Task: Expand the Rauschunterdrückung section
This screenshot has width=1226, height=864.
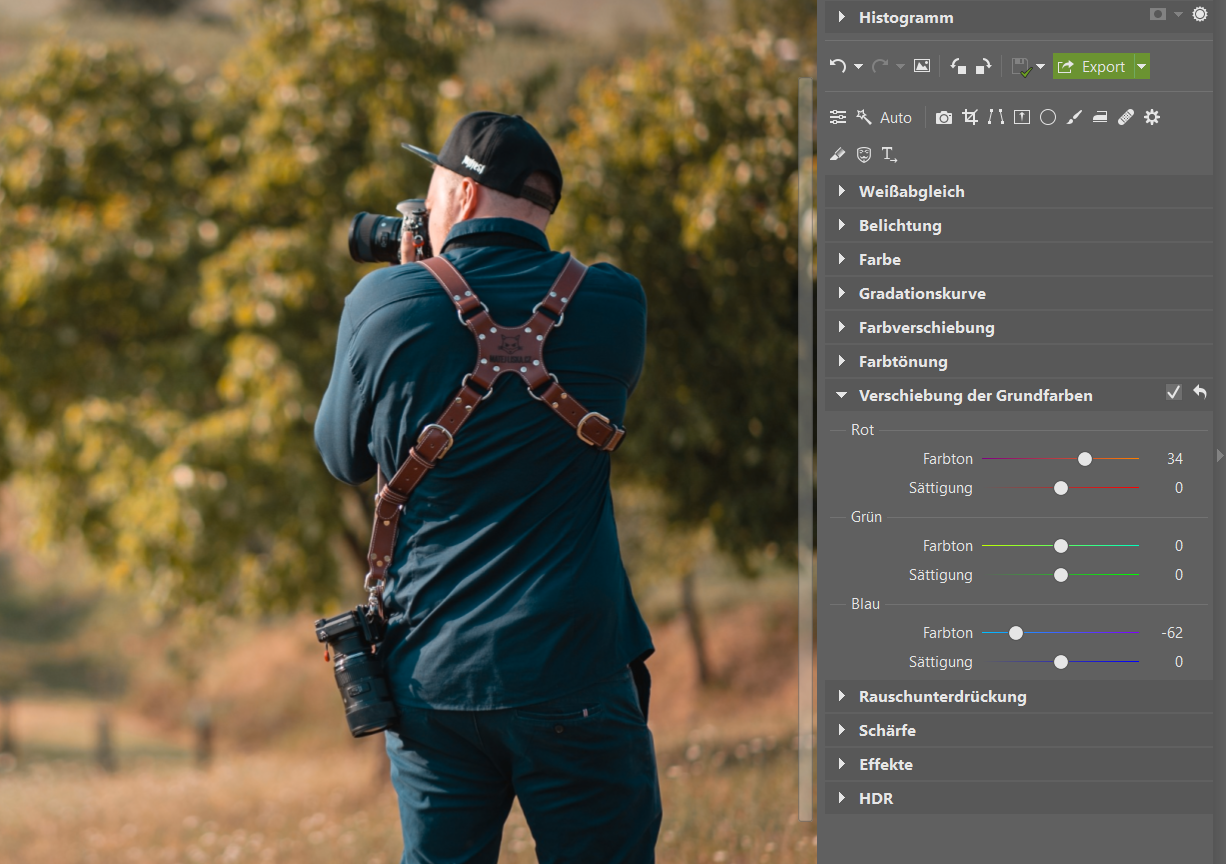Action: [942, 696]
